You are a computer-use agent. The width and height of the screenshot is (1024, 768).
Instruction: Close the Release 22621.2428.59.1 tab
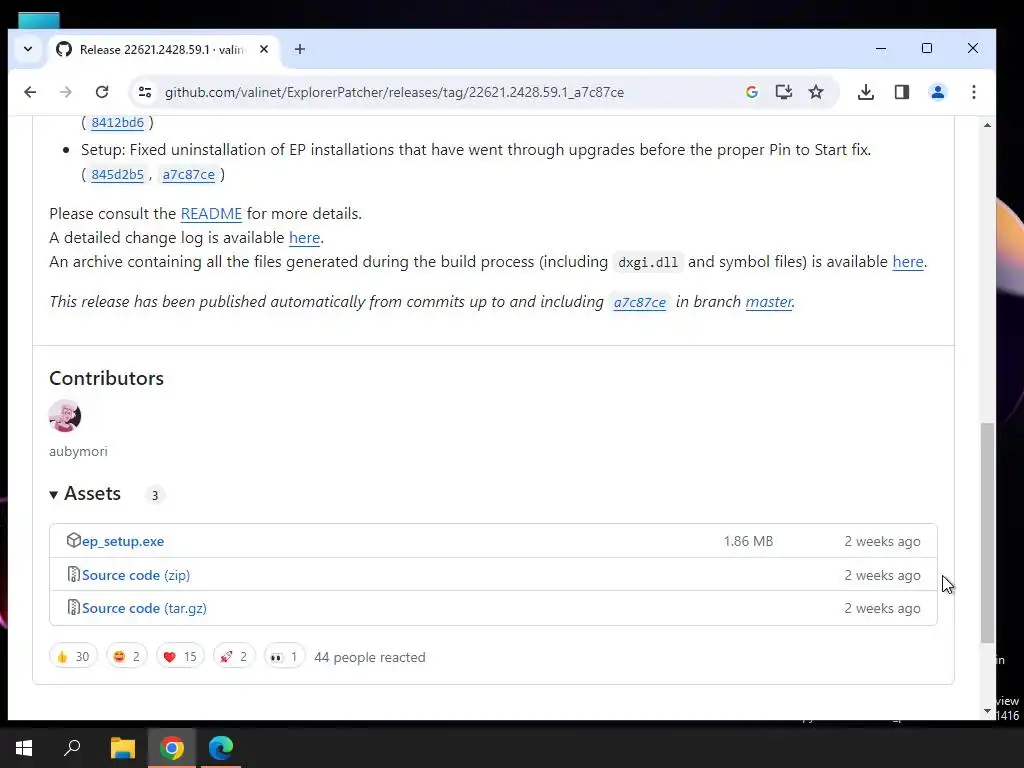[x=264, y=49]
